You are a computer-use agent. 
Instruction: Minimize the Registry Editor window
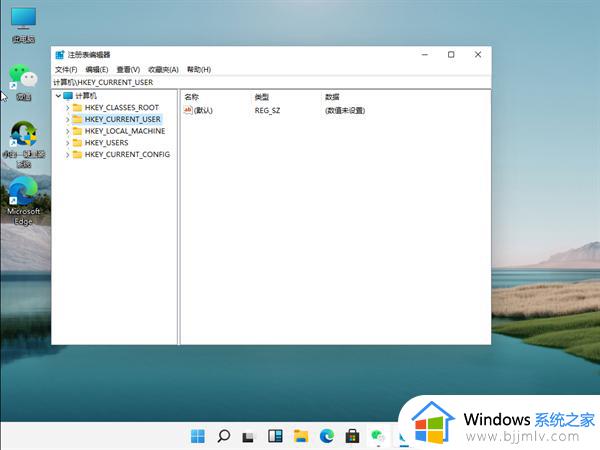point(424,55)
